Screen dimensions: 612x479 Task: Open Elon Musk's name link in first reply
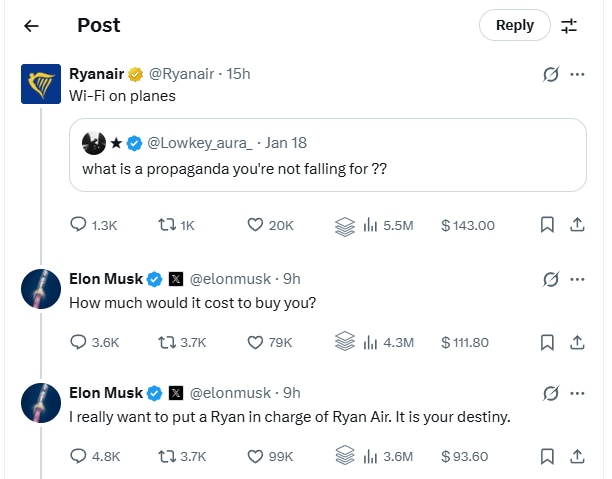tap(106, 279)
